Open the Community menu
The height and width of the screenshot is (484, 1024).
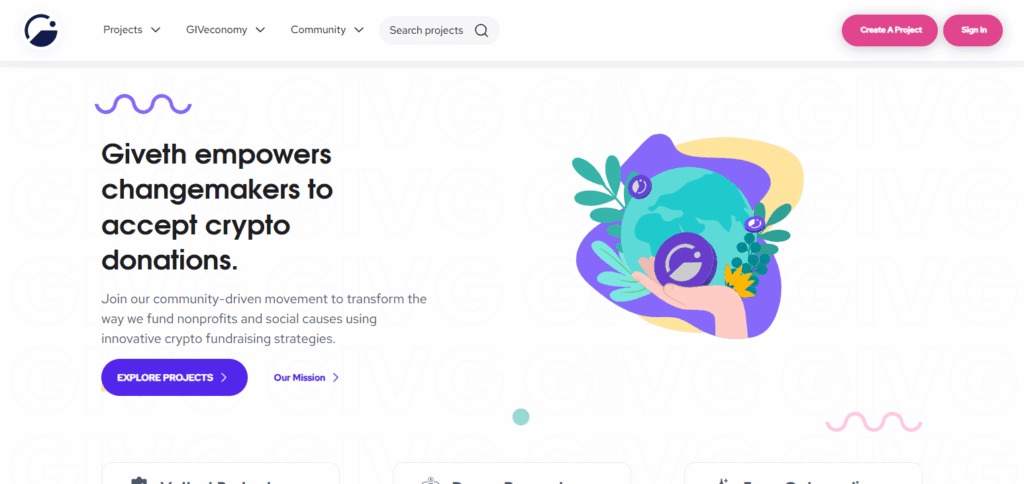pos(327,30)
